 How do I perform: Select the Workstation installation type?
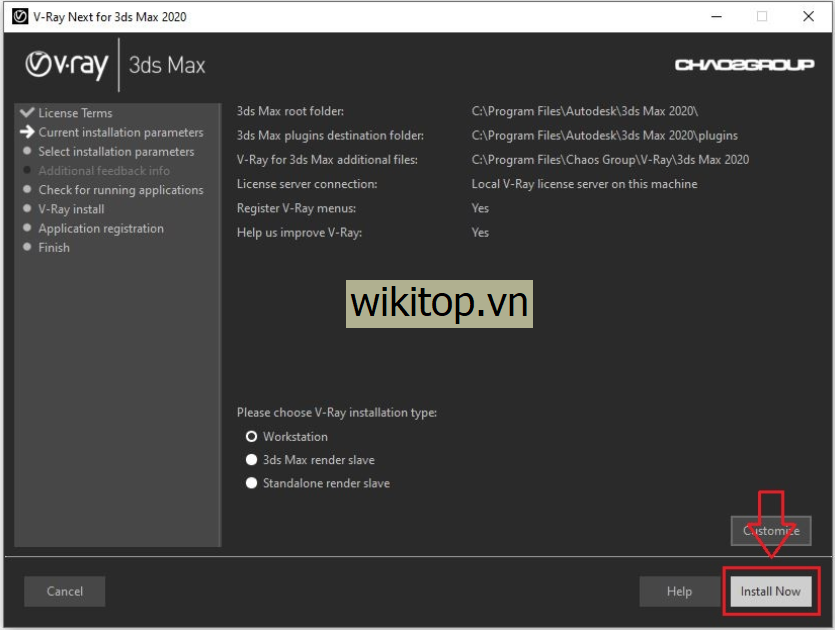point(252,437)
